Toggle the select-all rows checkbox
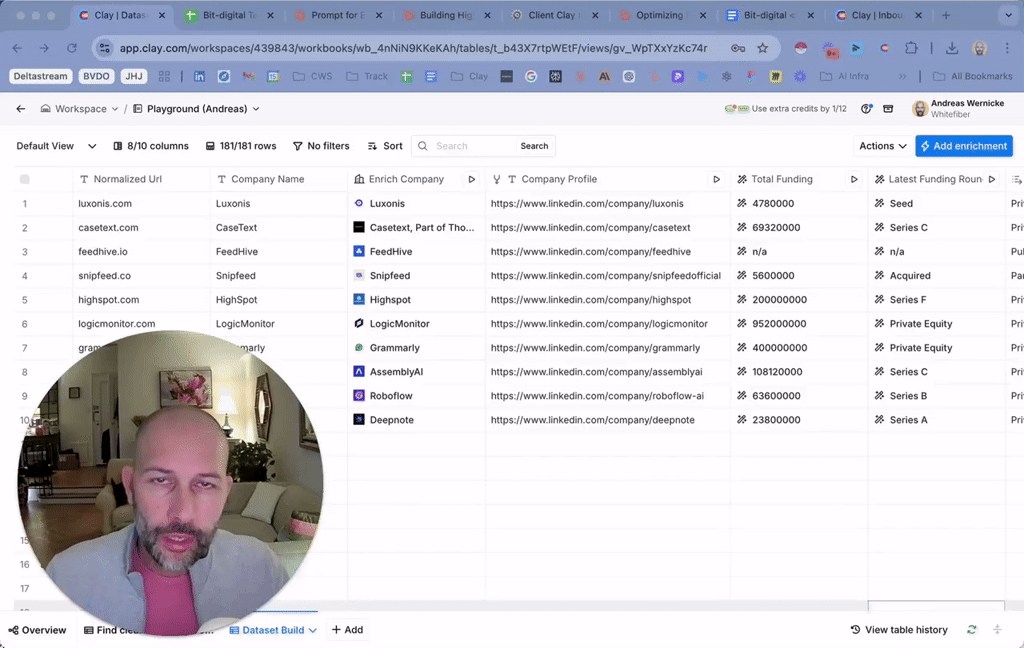1024x648 pixels. pyautogui.click(x=25, y=179)
